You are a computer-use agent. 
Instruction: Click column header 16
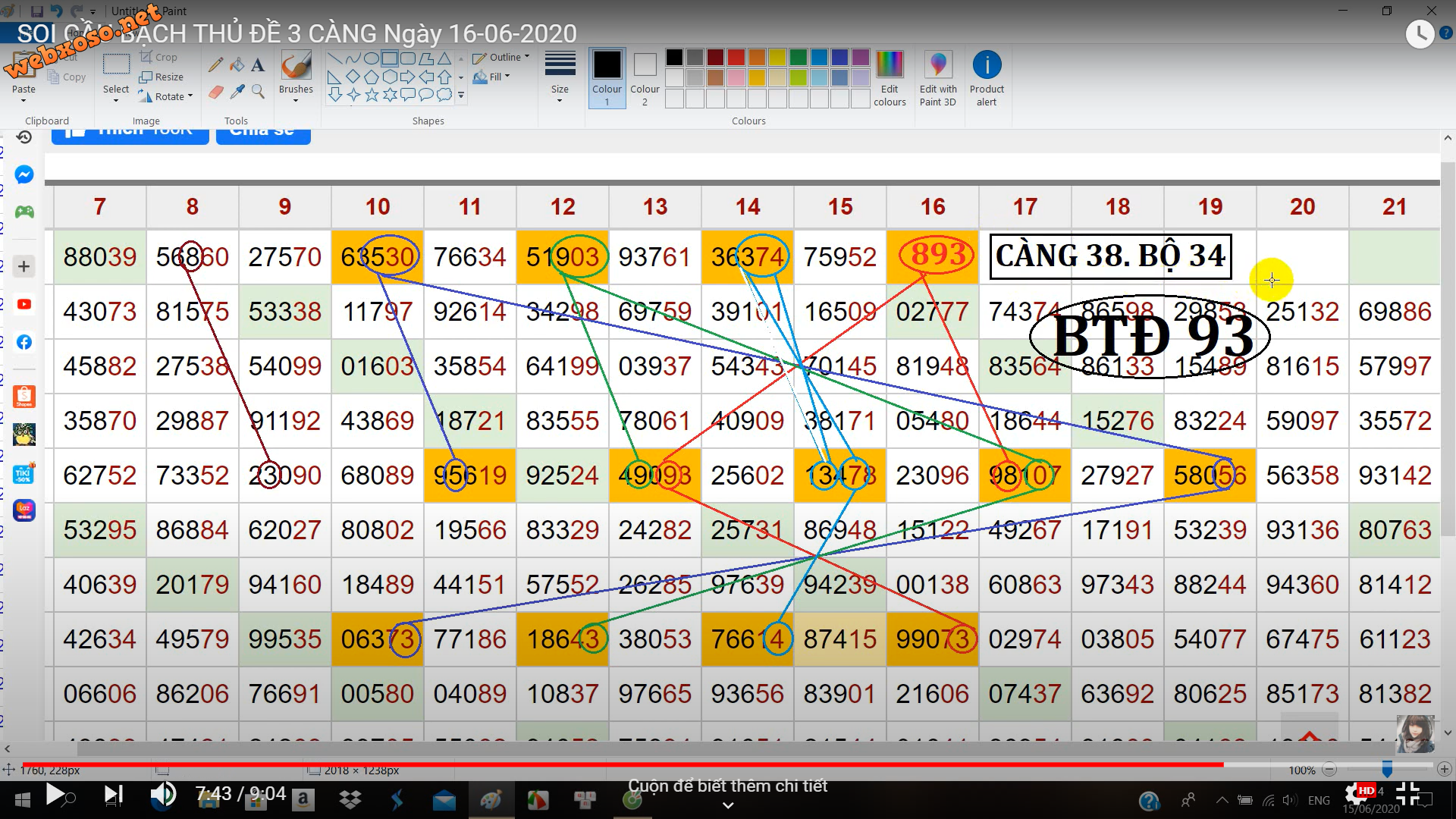(x=933, y=206)
